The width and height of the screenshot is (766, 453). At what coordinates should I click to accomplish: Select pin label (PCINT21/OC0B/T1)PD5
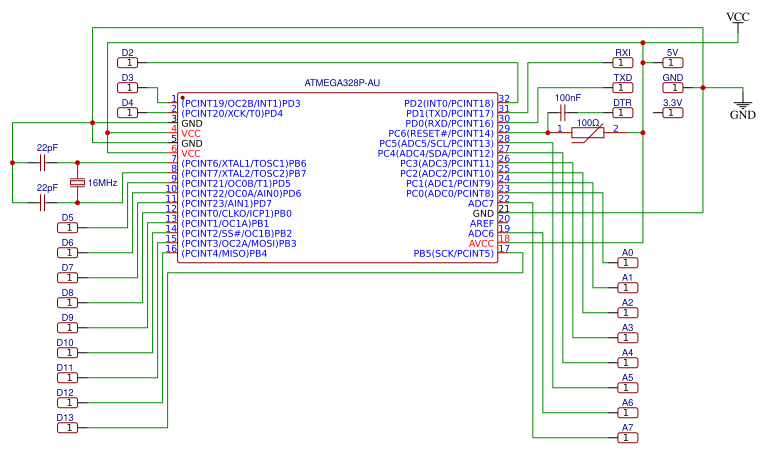236,184
